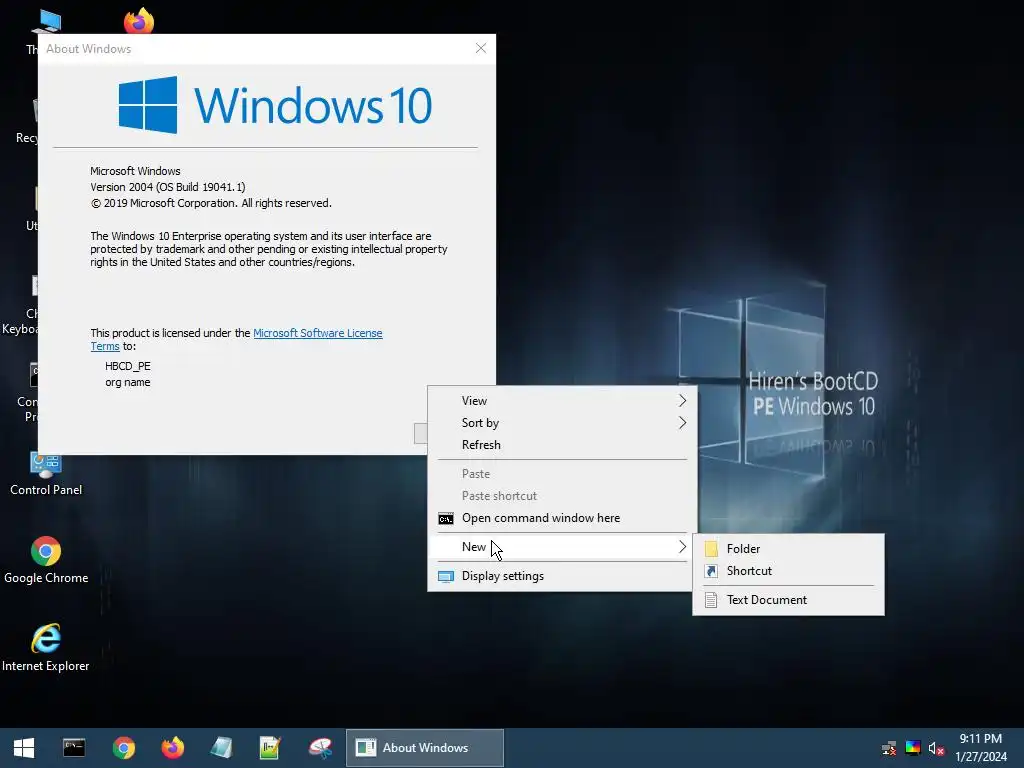1024x768 pixels.
Task: Launch Command Prompt from the taskbar
Action: pos(74,748)
